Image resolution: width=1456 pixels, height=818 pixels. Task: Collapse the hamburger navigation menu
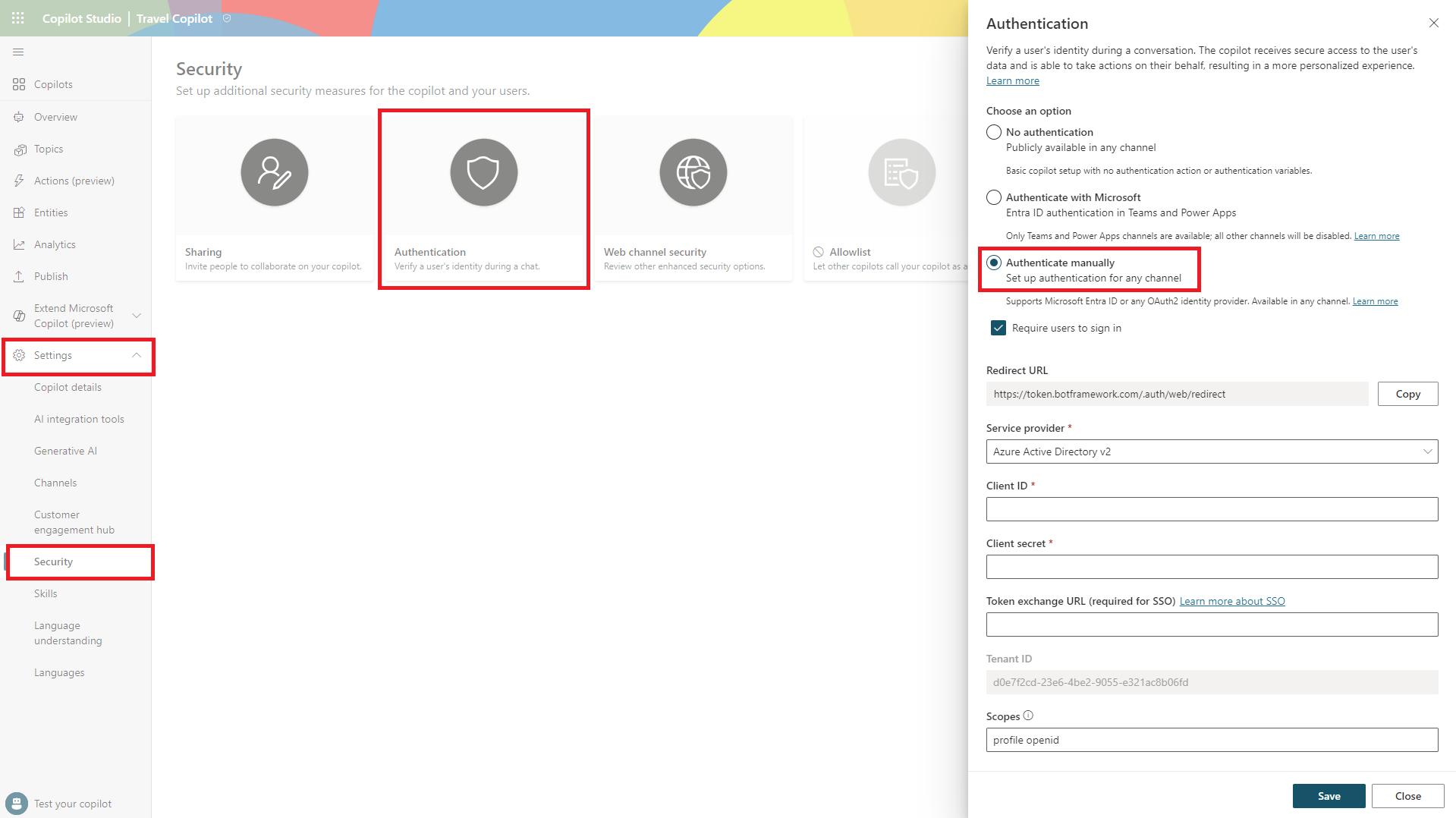pyautogui.click(x=18, y=52)
